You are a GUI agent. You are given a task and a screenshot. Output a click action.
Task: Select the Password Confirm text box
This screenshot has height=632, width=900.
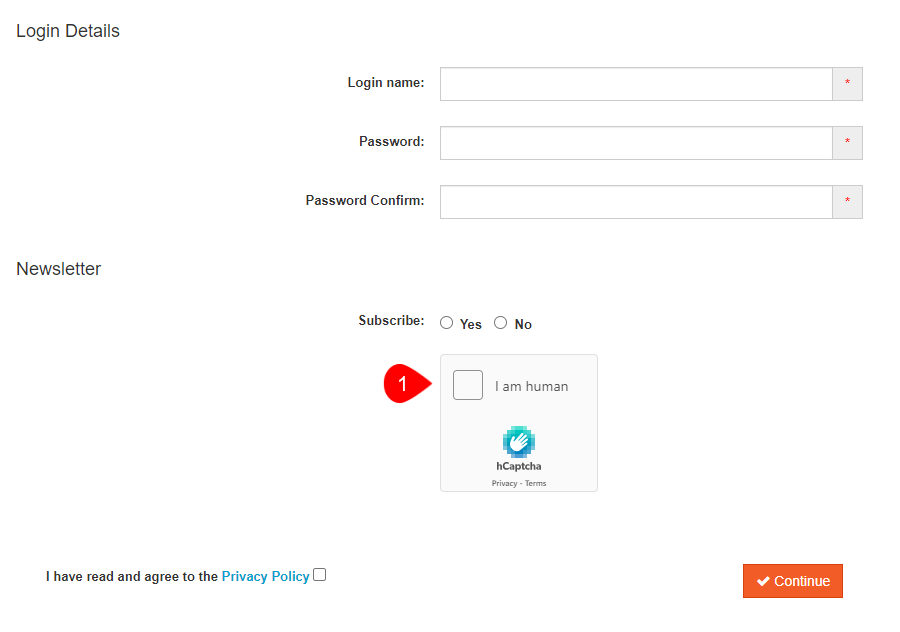coord(636,202)
